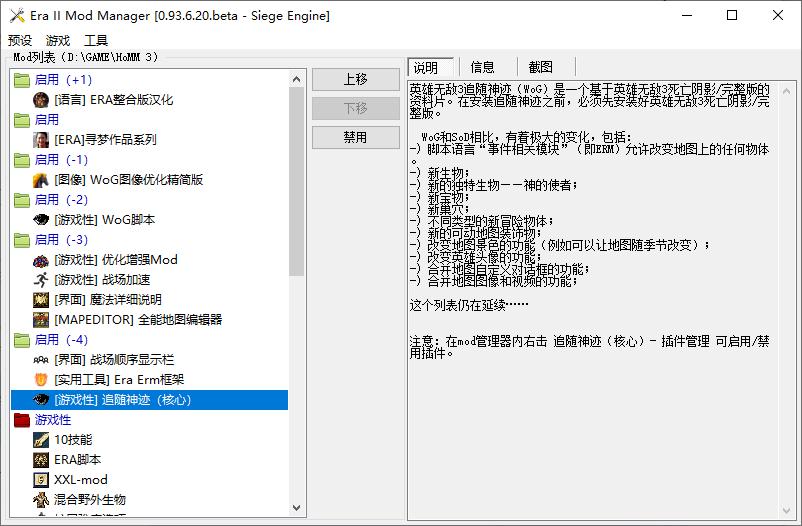The width and height of the screenshot is (802, 526).
Task: Select the [游戏性] 优化增强Mod entry
Action: click(116, 260)
